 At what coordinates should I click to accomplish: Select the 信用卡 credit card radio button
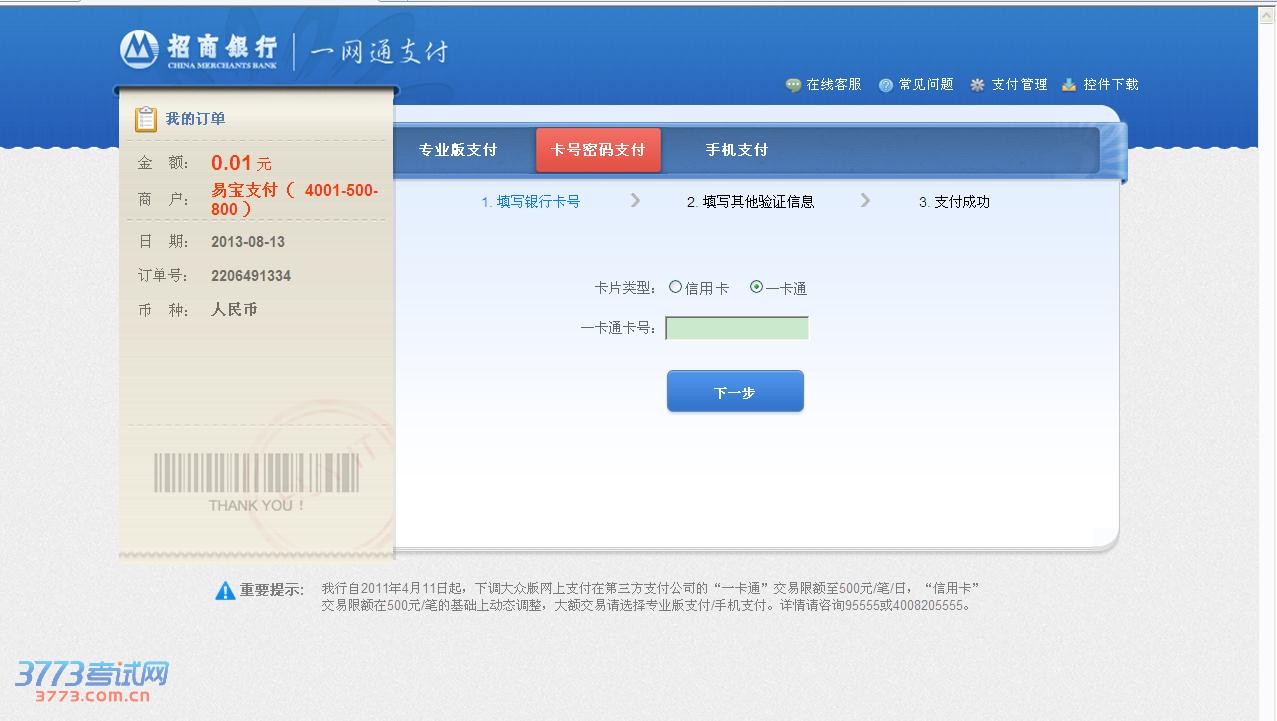[676, 288]
